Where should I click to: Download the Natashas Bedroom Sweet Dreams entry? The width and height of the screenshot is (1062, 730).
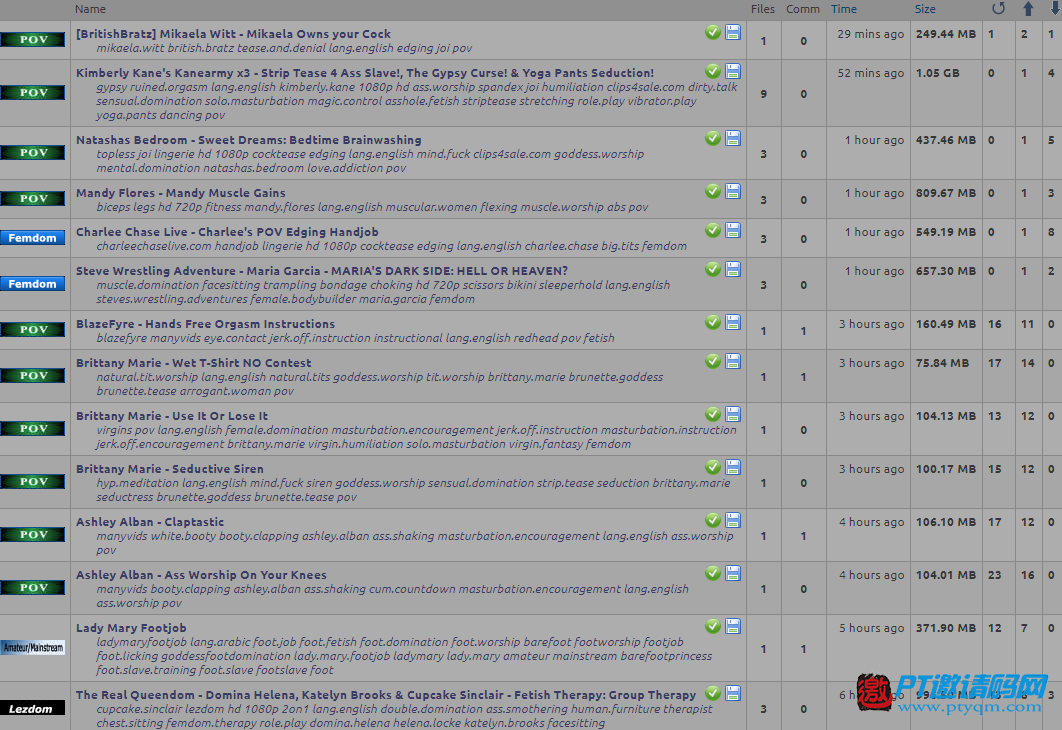tap(733, 138)
